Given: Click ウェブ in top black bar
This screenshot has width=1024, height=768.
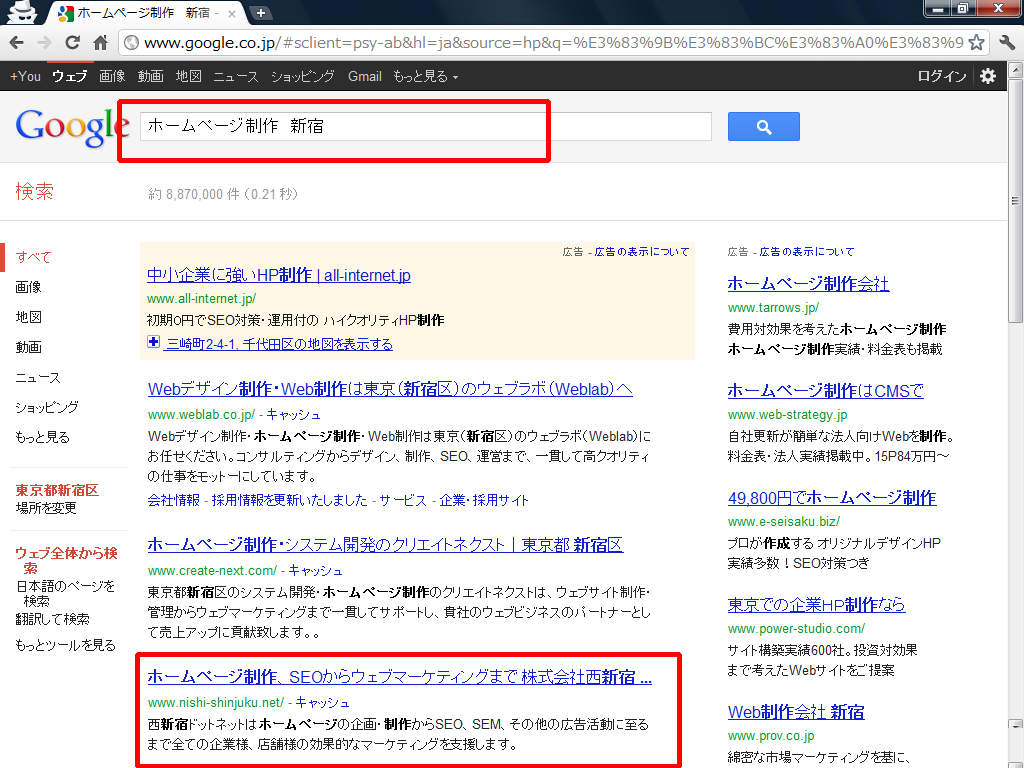Looking at the screenshot, I should click(69, 76).
